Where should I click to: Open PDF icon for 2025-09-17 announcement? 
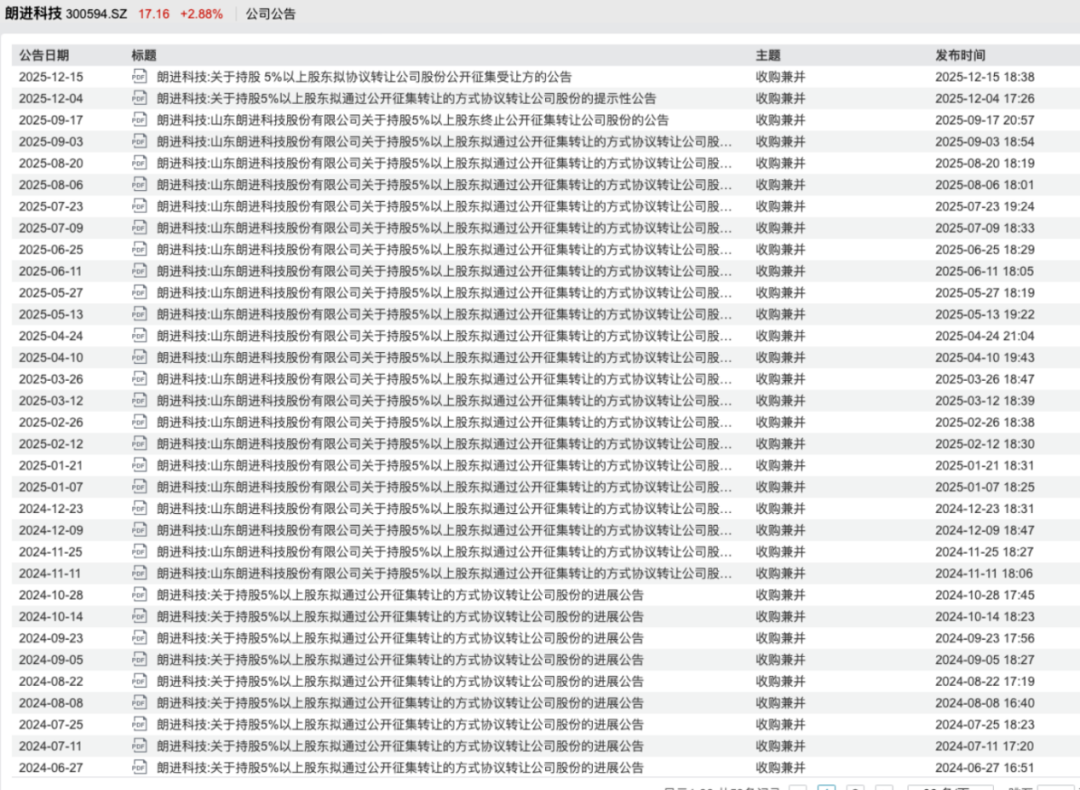[139, 120]
